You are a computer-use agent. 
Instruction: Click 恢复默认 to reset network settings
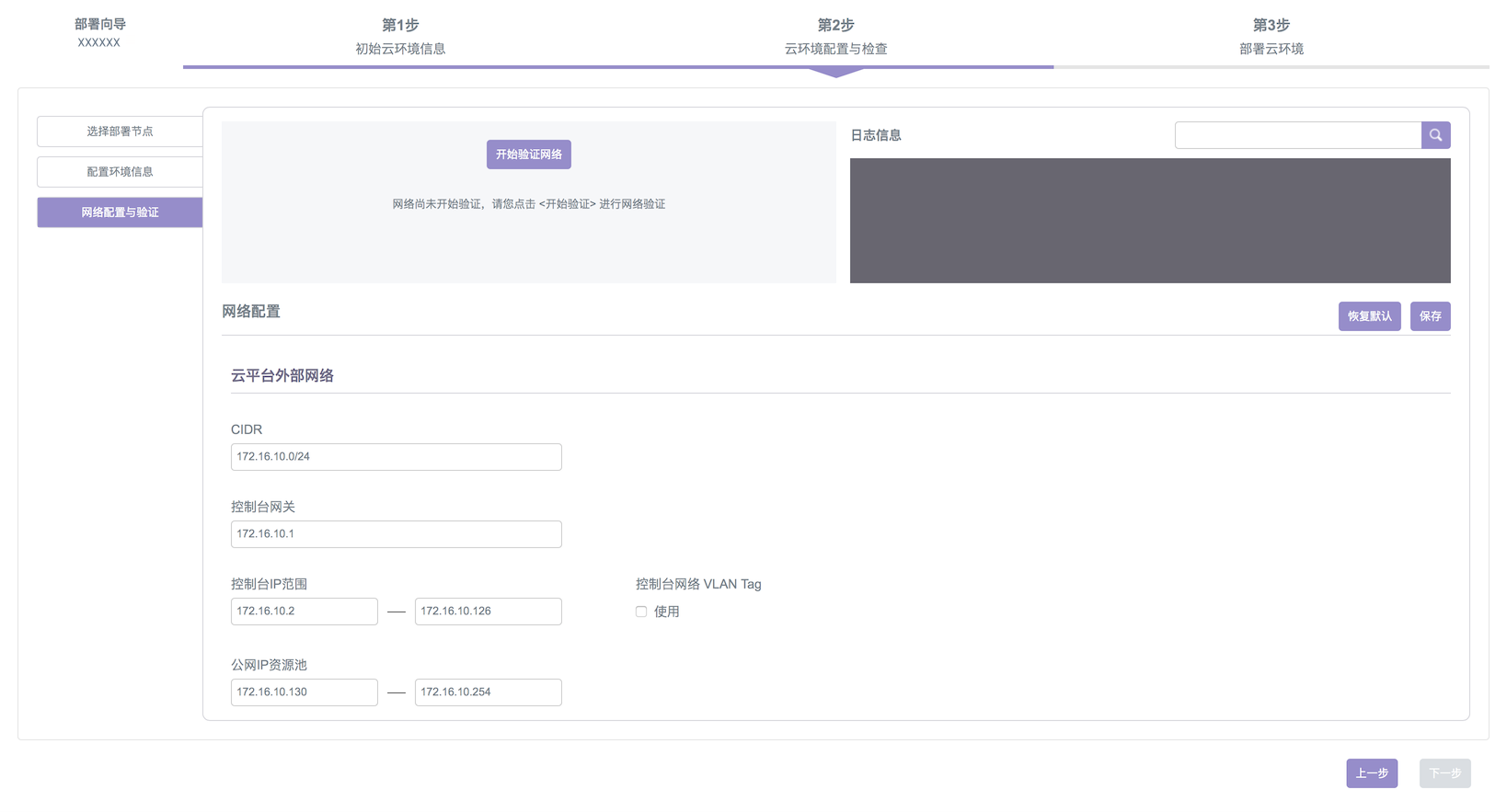[1369, 316]
